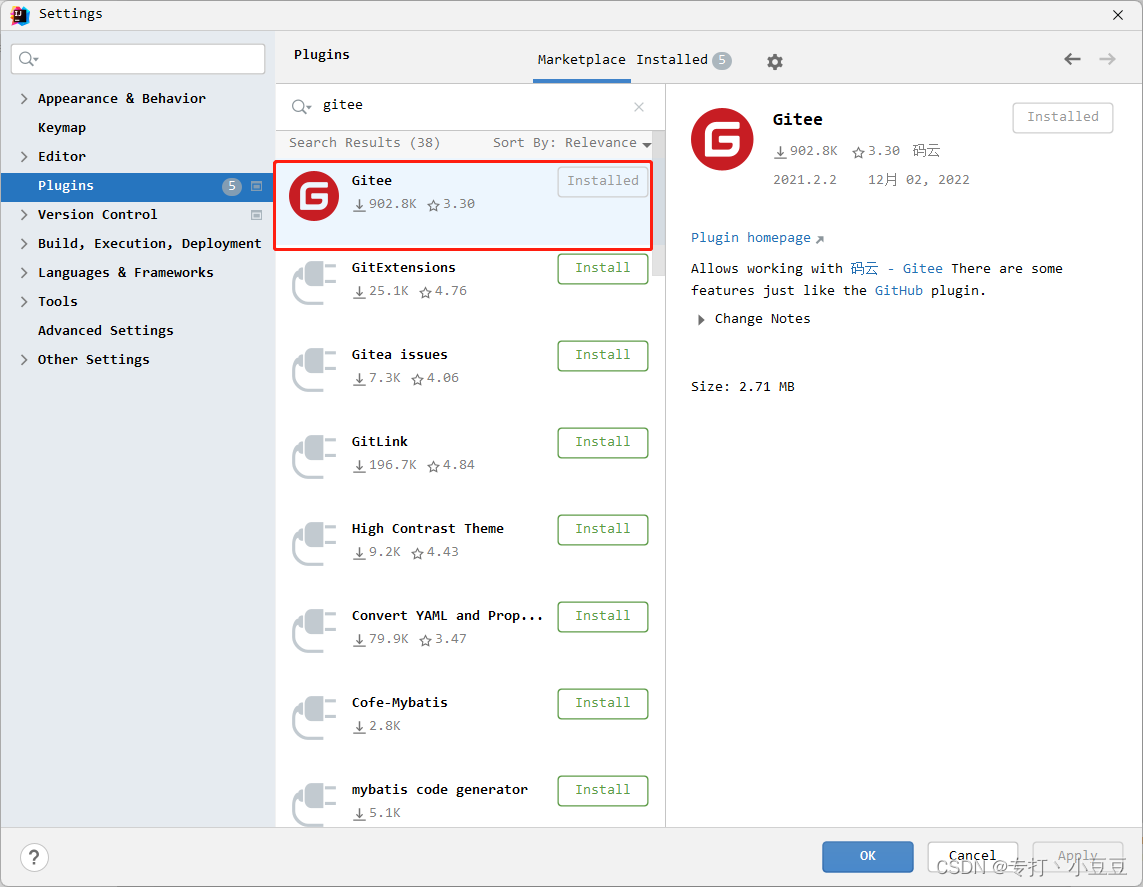1143x887 pixels.
Task: Go back with the left arrow
Action: [1072, 59]
